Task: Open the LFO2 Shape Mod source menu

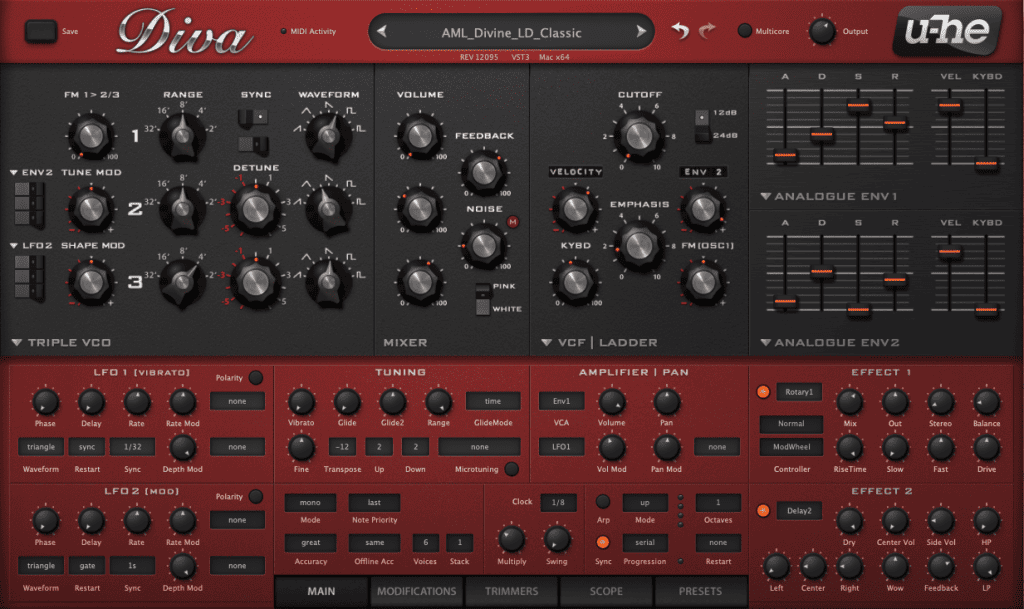Action: (x=32, y=245)
